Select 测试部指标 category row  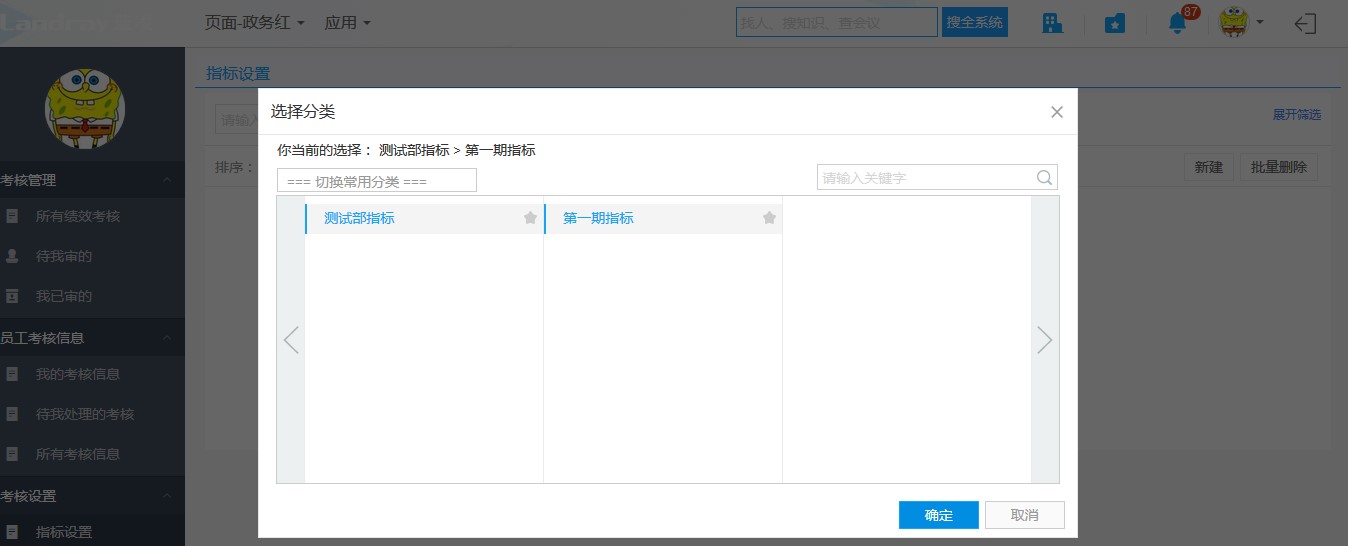424,218
